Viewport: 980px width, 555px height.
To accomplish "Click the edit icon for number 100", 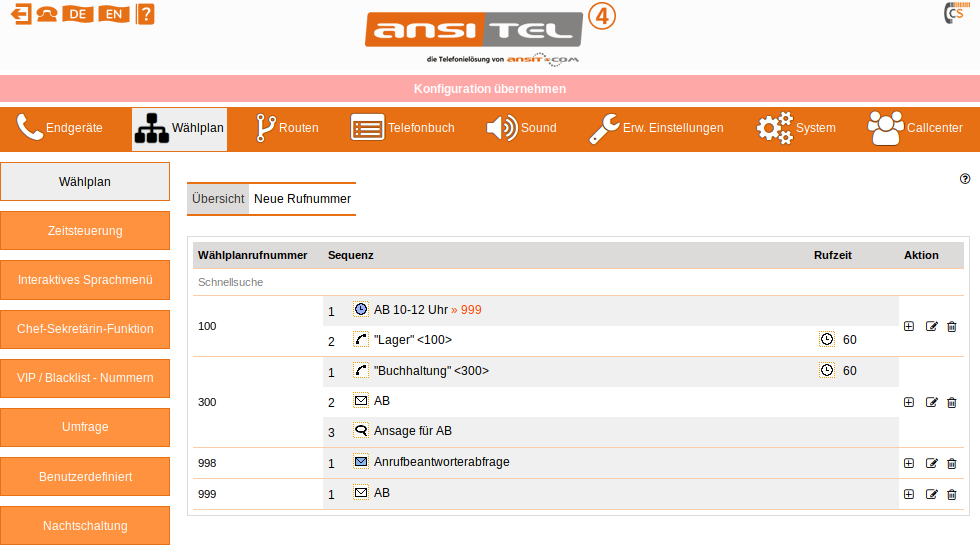I will click(932, 326).
